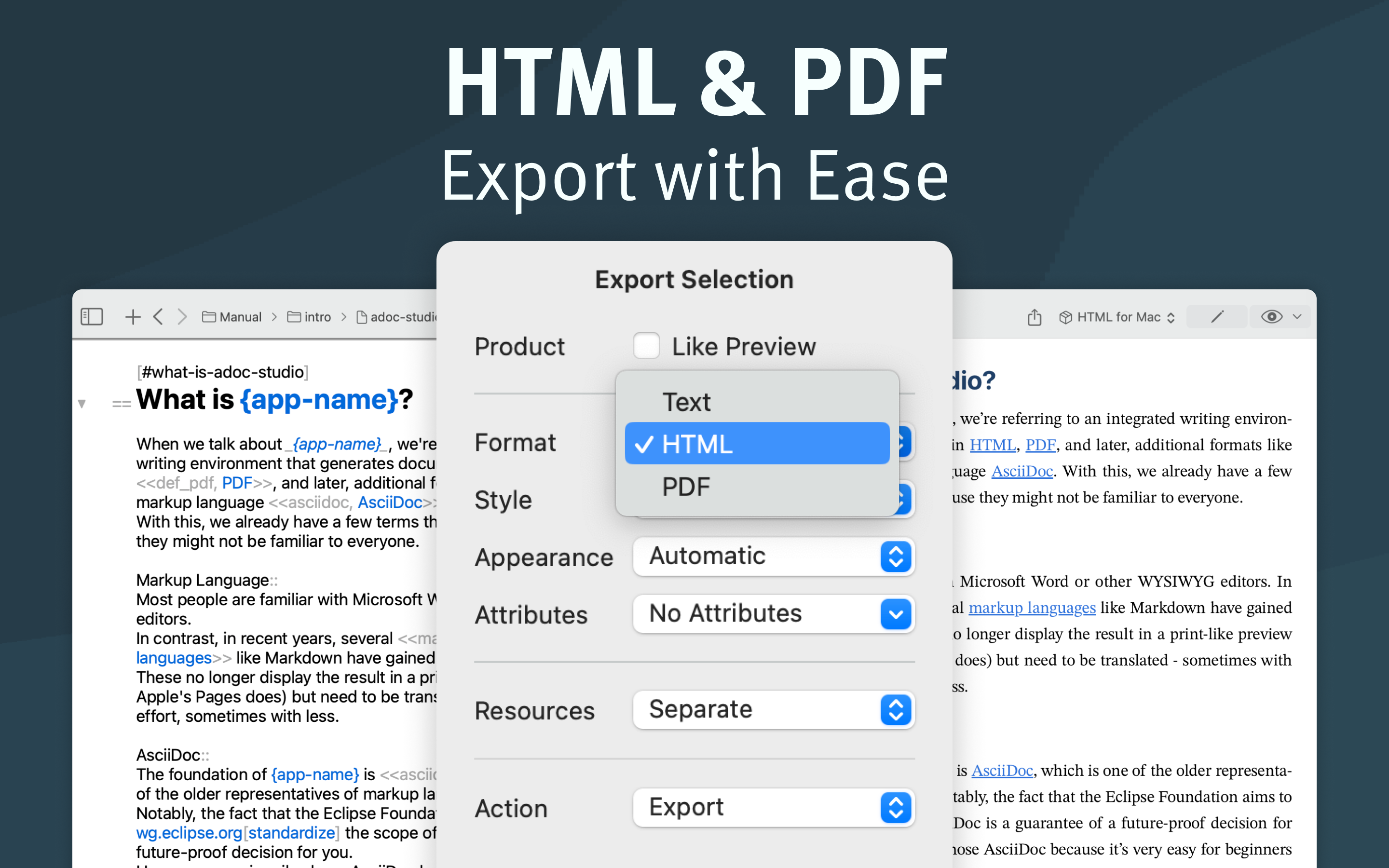Image resolution: width=1389 pixels, height=868 pixels.
Task: Open the HTML for Mac product selector
Action: point(1117,317)
